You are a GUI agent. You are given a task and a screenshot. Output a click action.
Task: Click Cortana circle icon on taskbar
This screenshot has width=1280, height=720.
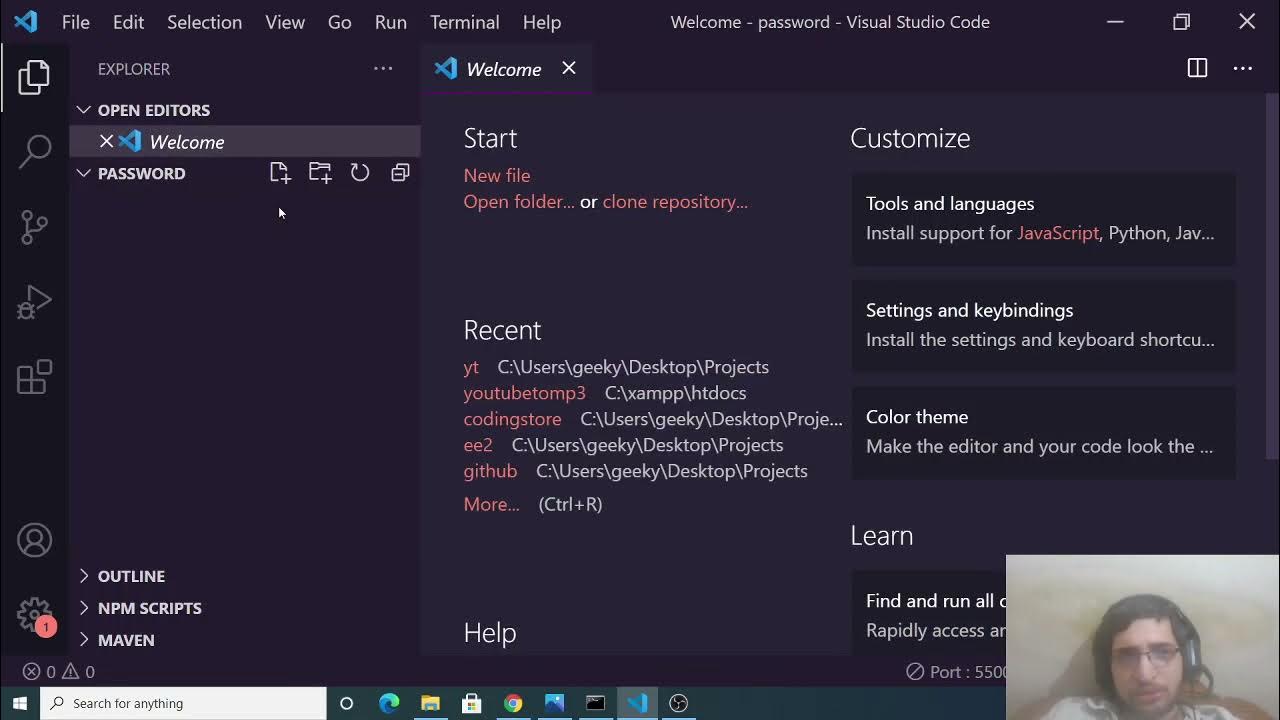346,703
